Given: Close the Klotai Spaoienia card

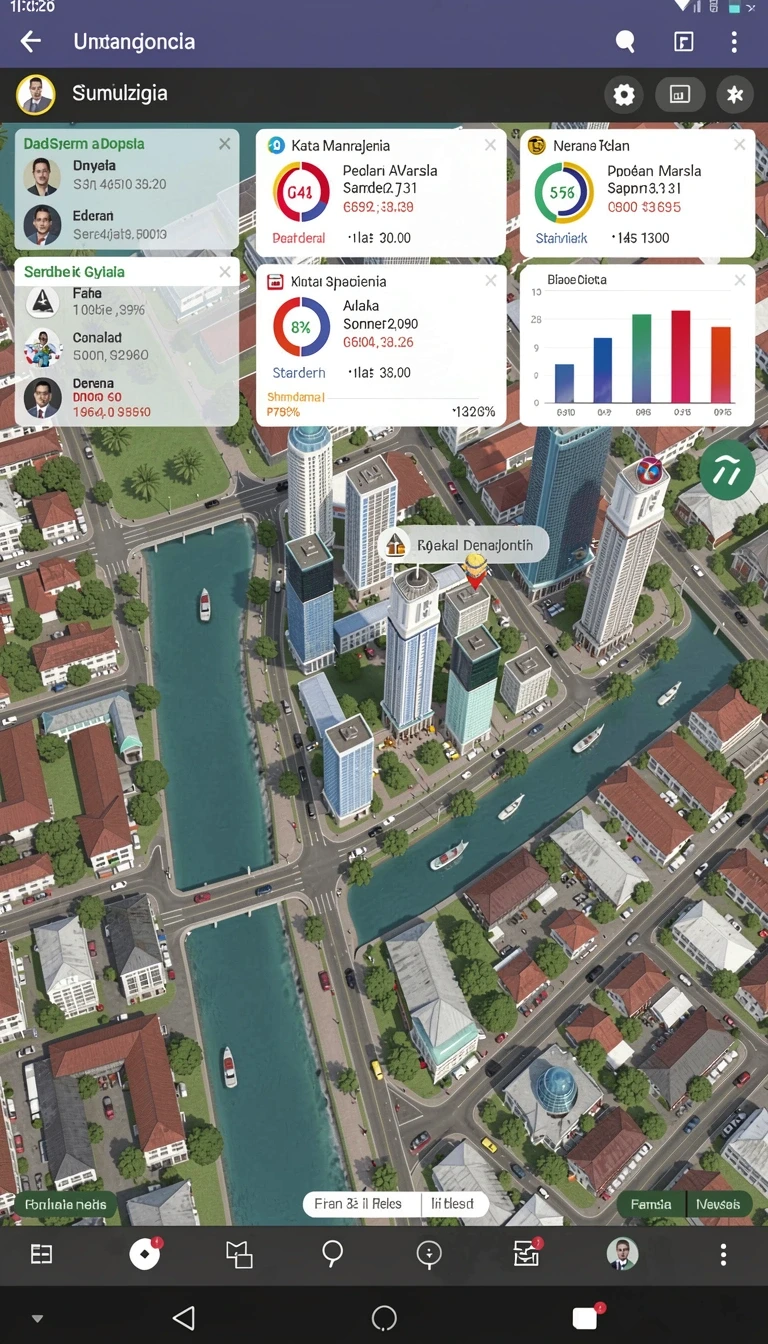Looking at the screenshot, I should point(490,281).
